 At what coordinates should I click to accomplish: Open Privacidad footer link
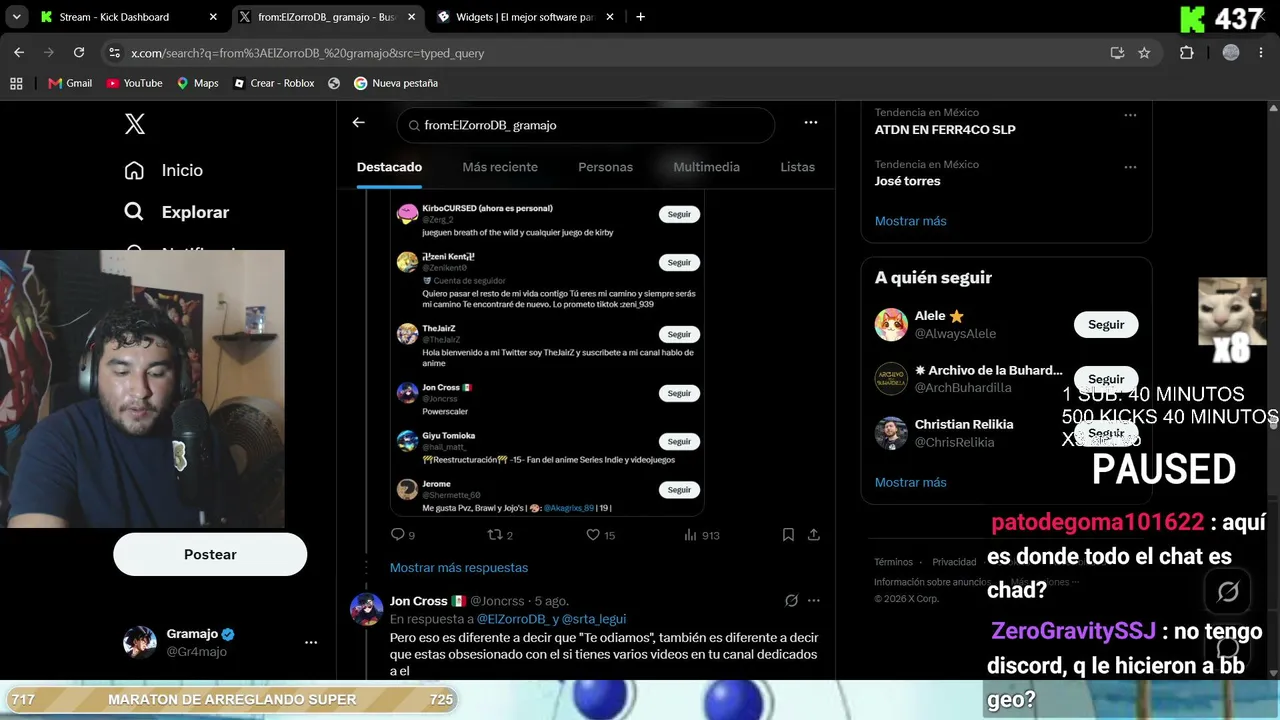click(x=954, y=562)
